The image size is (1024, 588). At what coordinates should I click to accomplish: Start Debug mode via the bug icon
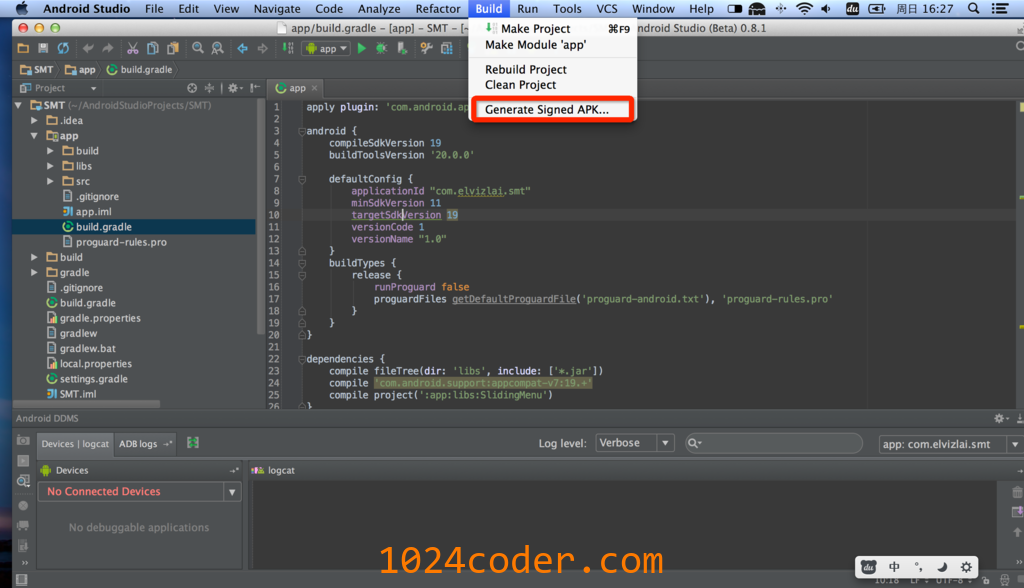[381, 47]
